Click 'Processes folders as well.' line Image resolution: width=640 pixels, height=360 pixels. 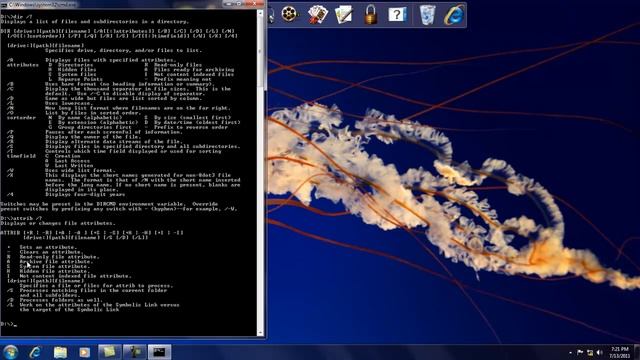coord(61,300)
